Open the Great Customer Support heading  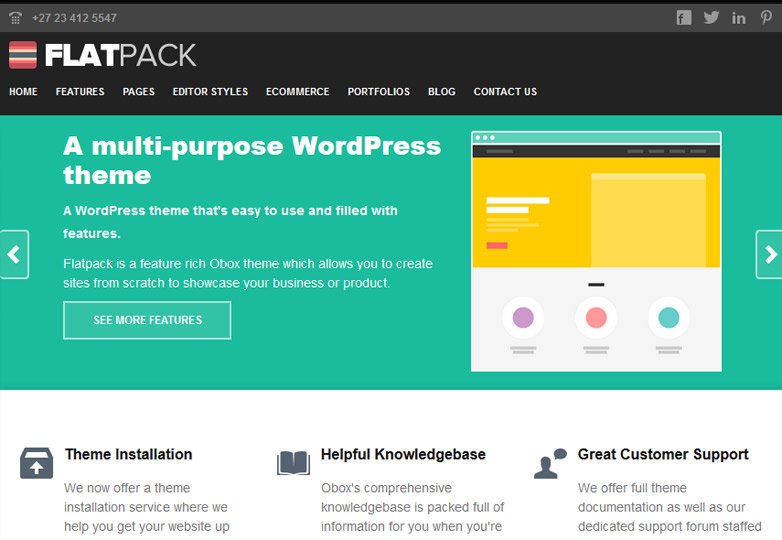coord(663,454)
